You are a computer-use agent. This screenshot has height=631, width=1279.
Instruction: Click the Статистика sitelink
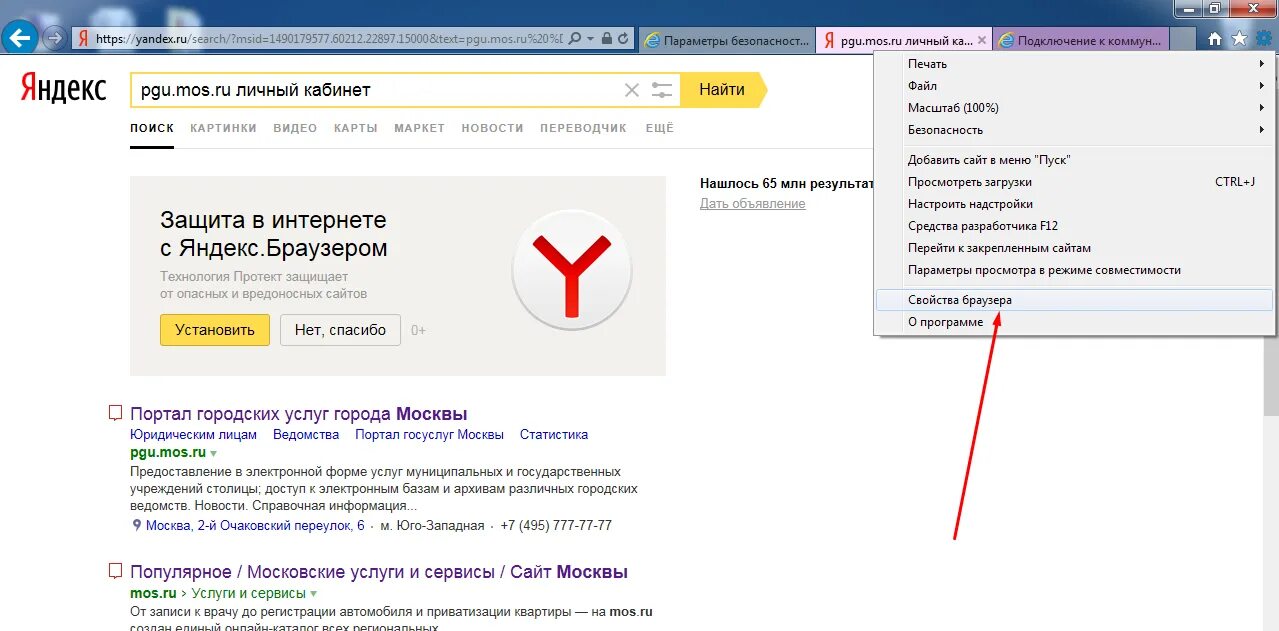(554, 435)
